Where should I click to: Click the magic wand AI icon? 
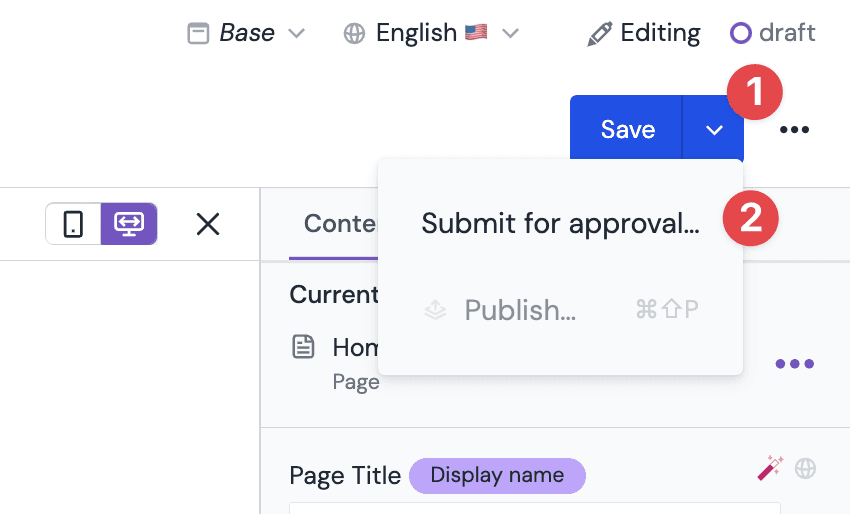point(770,468)
